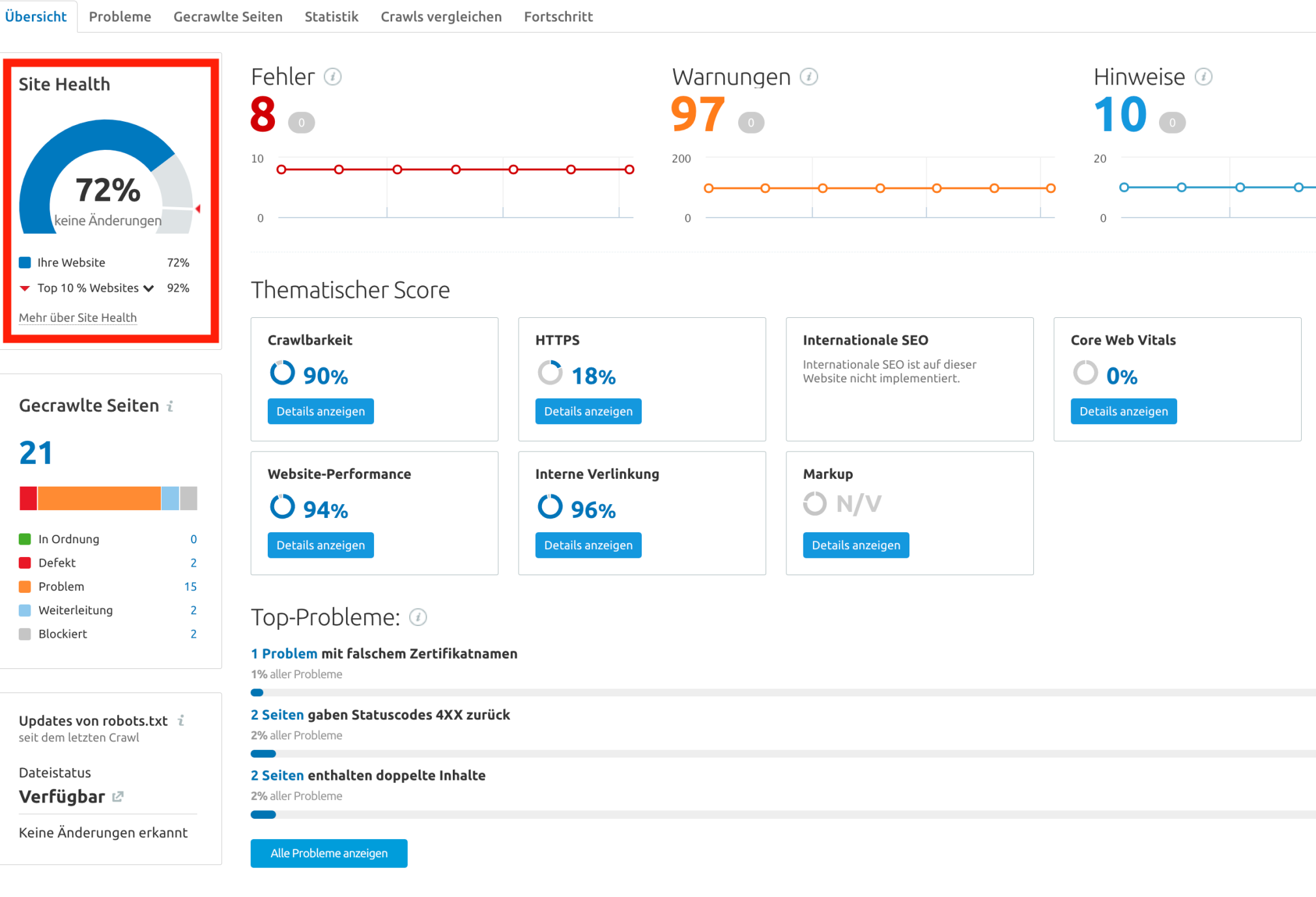Image resolution: width=1316 pixels, height=897 pixels.
Task: Switch to the Übersicht tab
Action: pyautogui.click(x=36, y=16)
